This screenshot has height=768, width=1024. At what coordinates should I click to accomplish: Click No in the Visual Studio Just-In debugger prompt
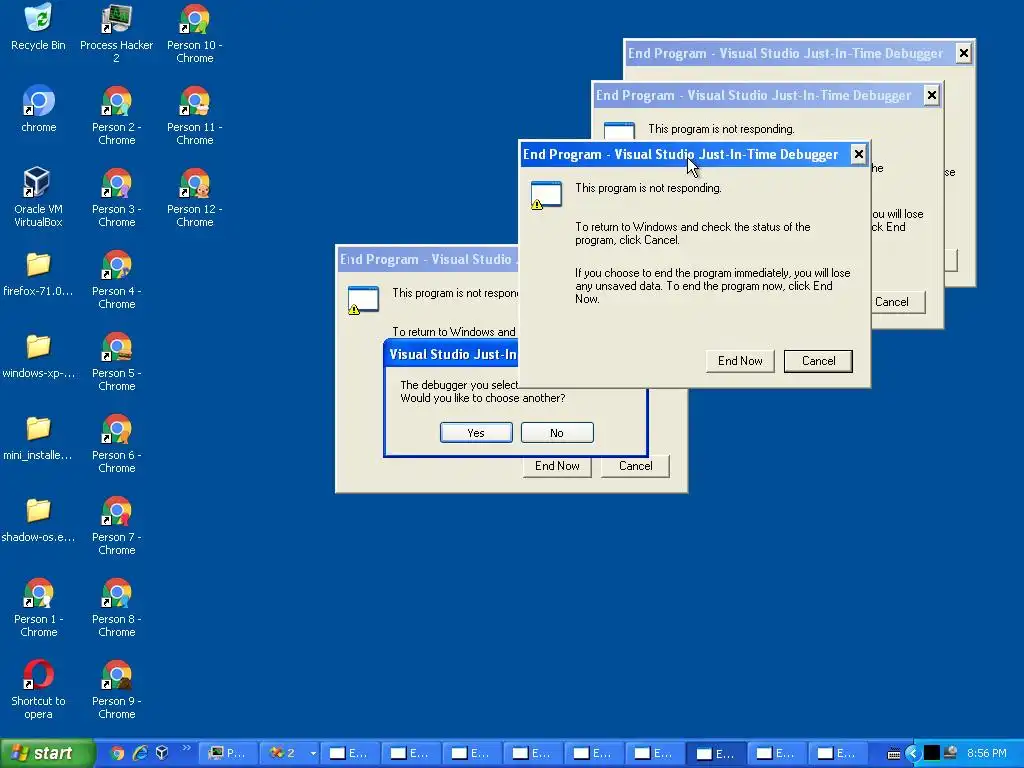pyautogui.click(x=557, y=432)
